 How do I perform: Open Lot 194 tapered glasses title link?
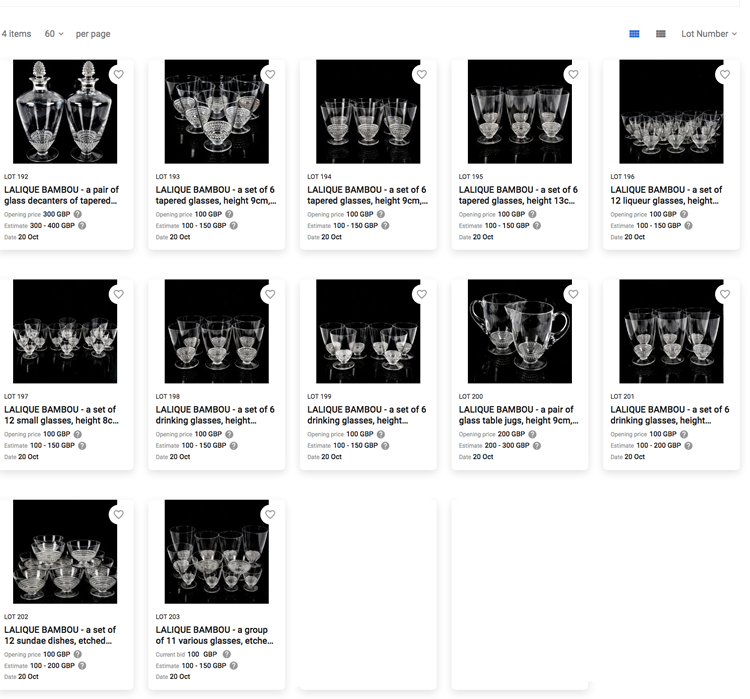tap(367, 195)
